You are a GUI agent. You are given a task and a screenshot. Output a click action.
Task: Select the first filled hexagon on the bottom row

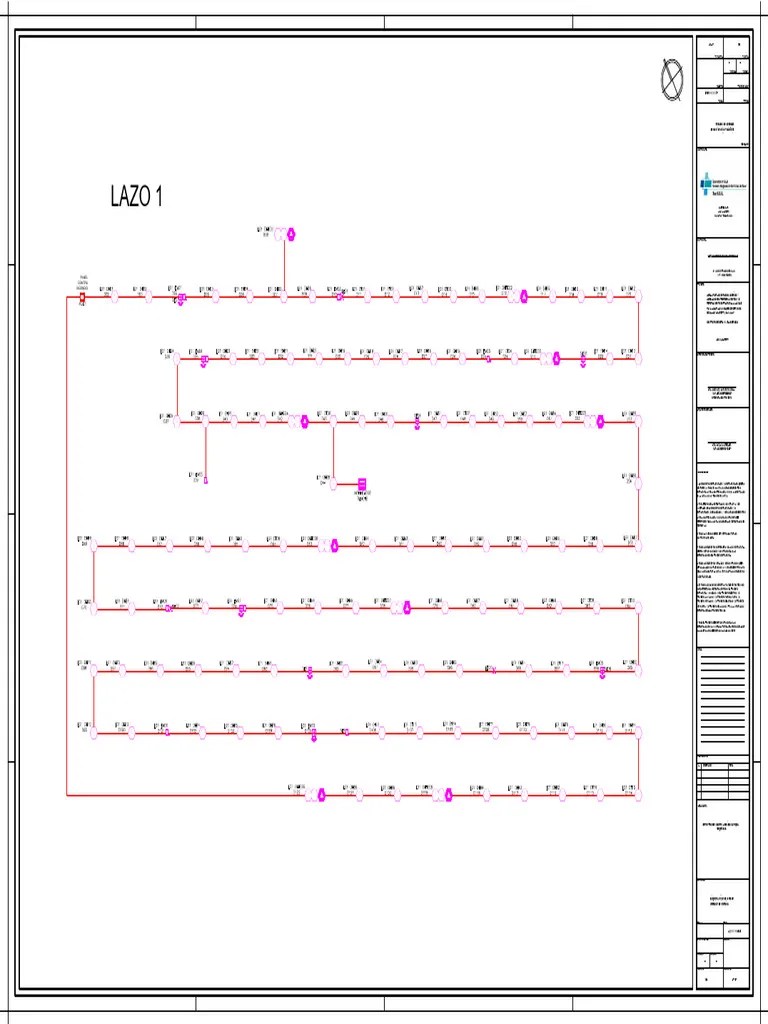(321, 795)
